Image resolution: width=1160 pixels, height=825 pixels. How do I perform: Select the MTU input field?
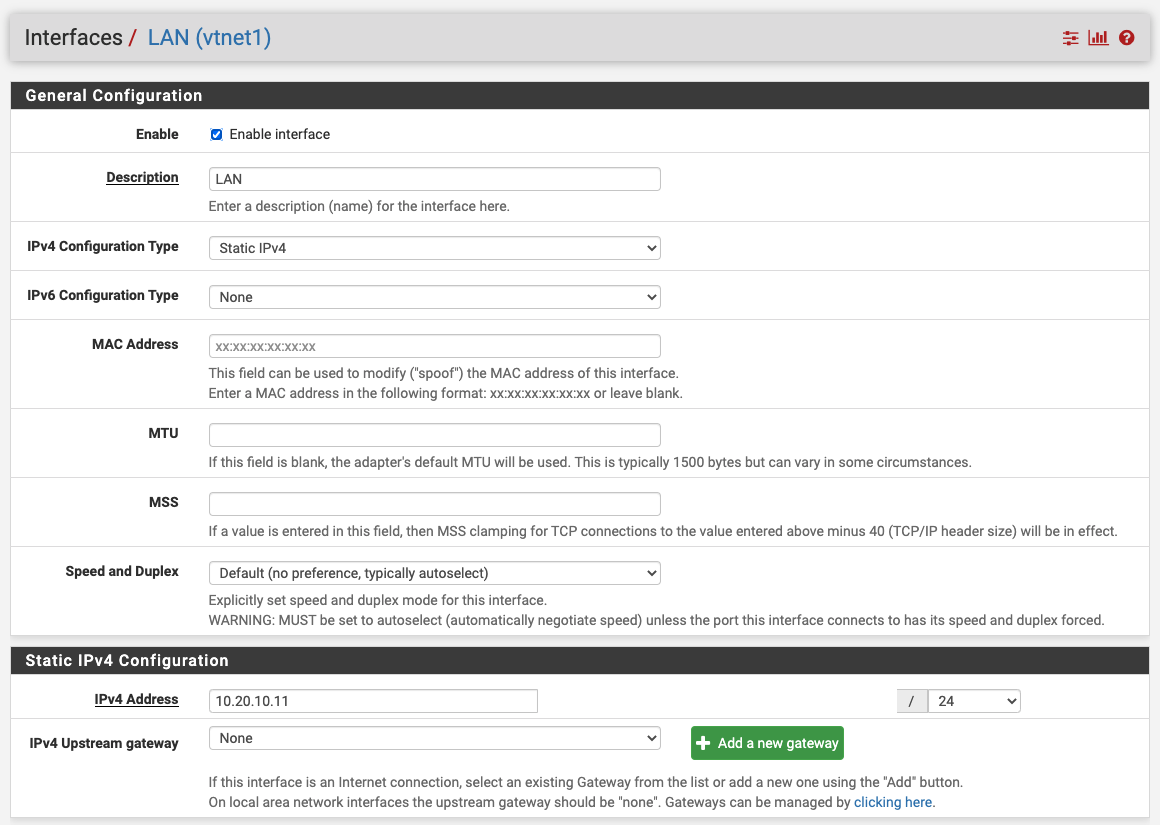434,435
